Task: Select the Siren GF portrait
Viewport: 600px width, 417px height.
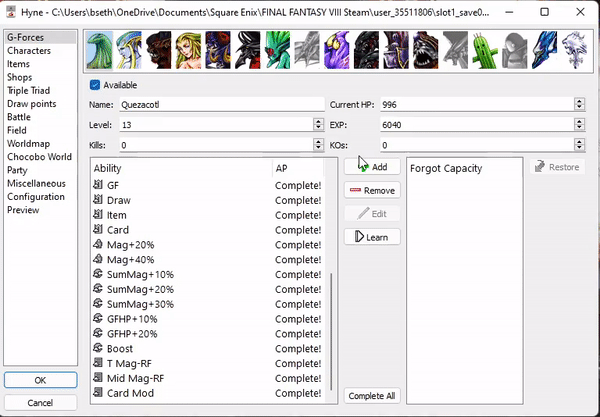Action: click(188, 50)
